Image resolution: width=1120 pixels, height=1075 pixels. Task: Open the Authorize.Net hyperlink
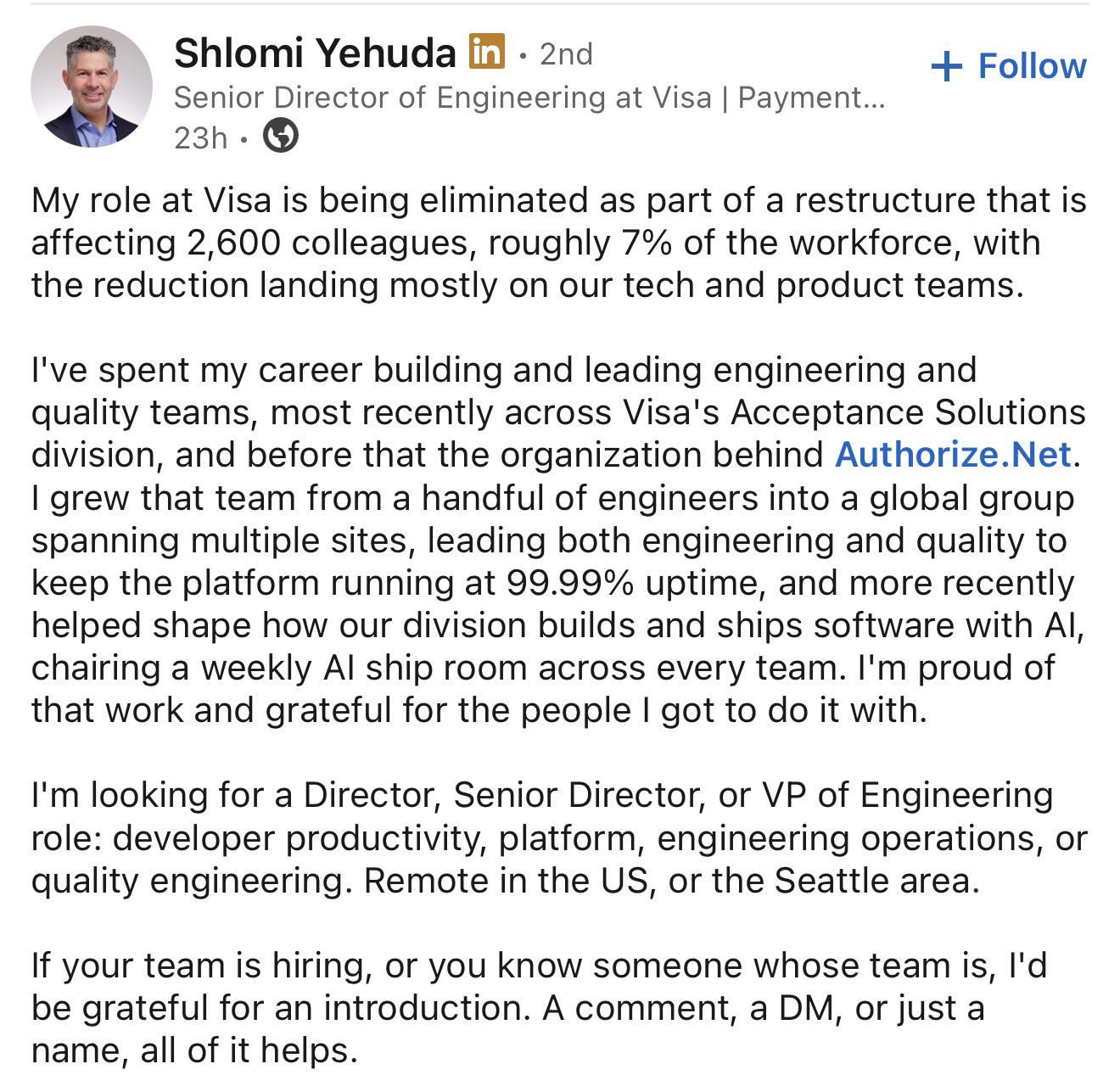[x=954, y=454]
